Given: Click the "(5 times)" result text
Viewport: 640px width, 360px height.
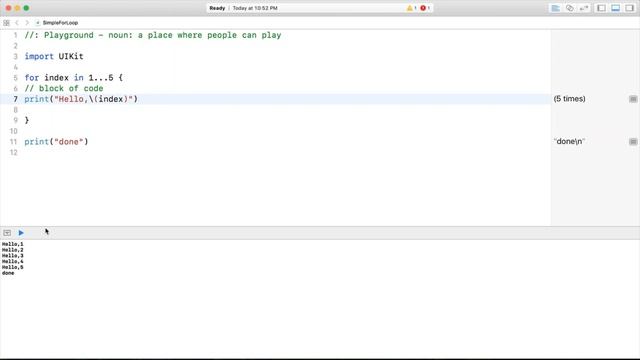Looking at the screenshot, I should point(569,99).
